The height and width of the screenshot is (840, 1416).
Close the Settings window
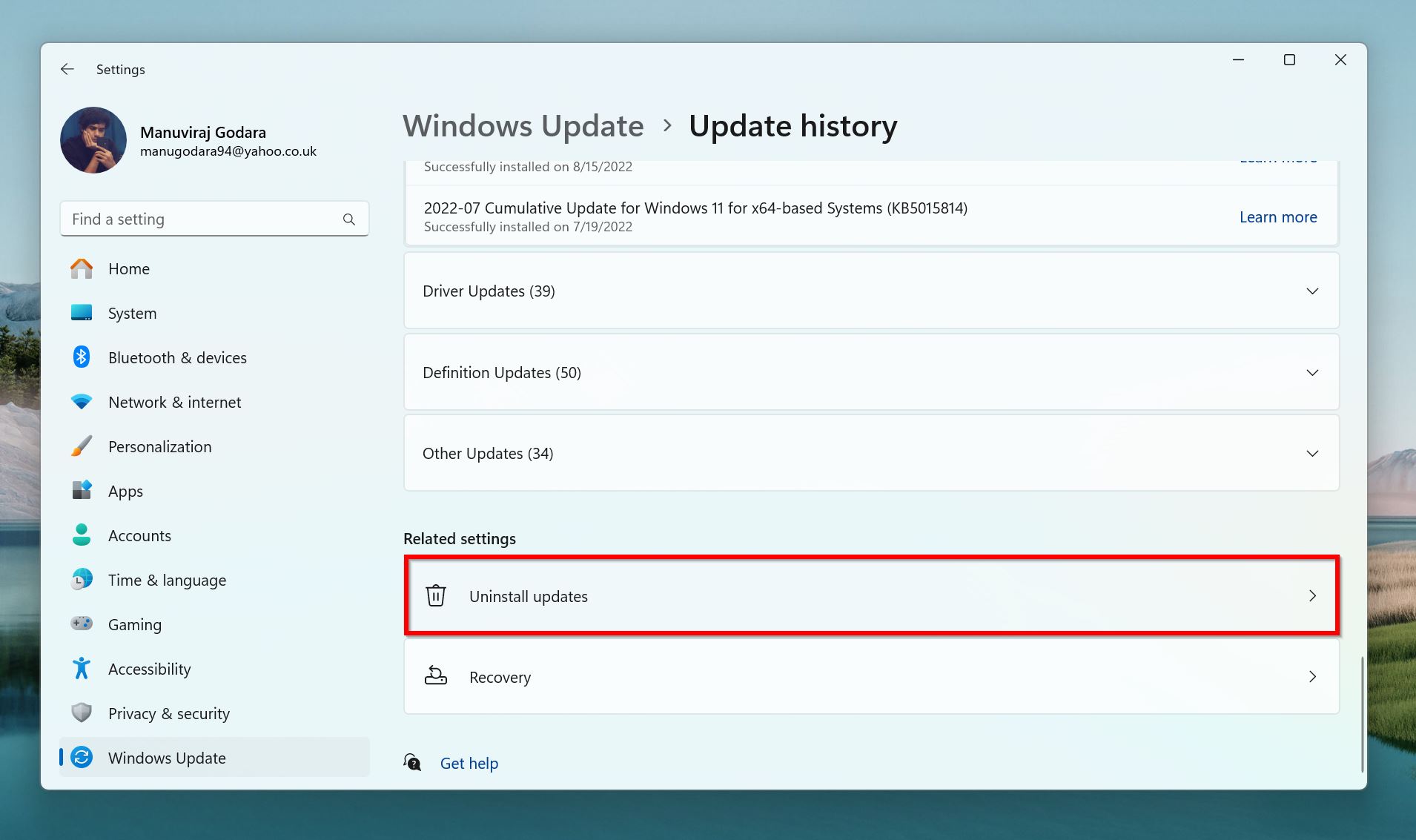coord(1340,59)
